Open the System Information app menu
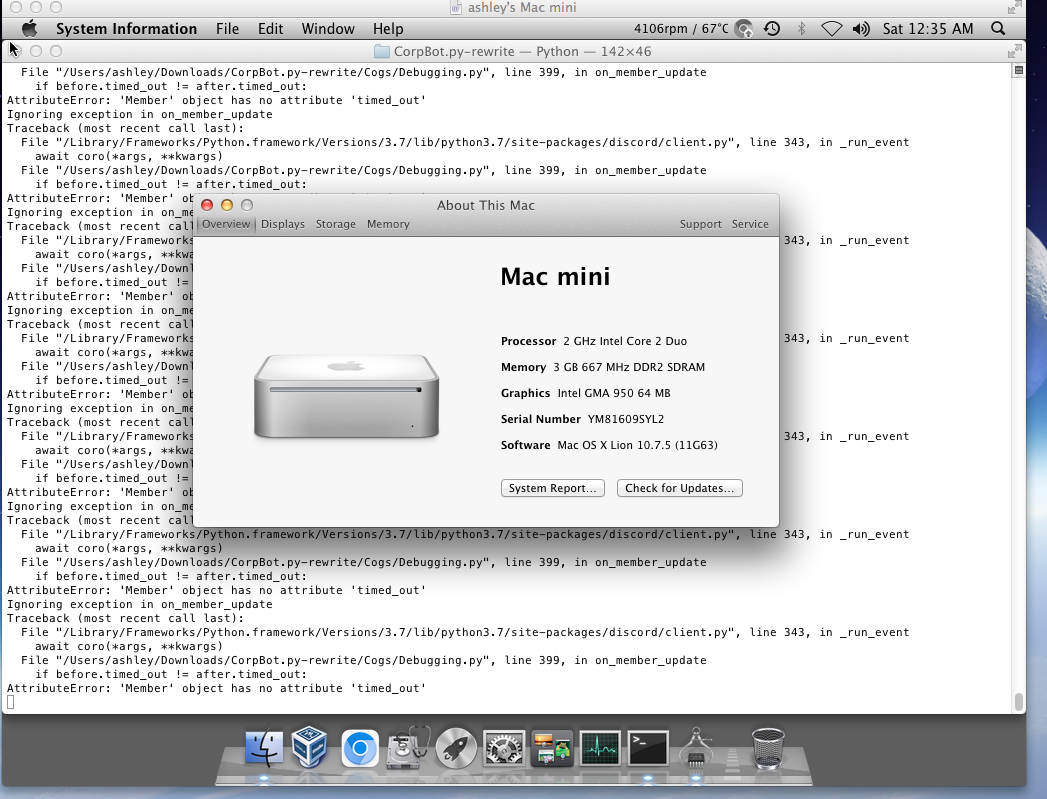 (x=126, y=29)
